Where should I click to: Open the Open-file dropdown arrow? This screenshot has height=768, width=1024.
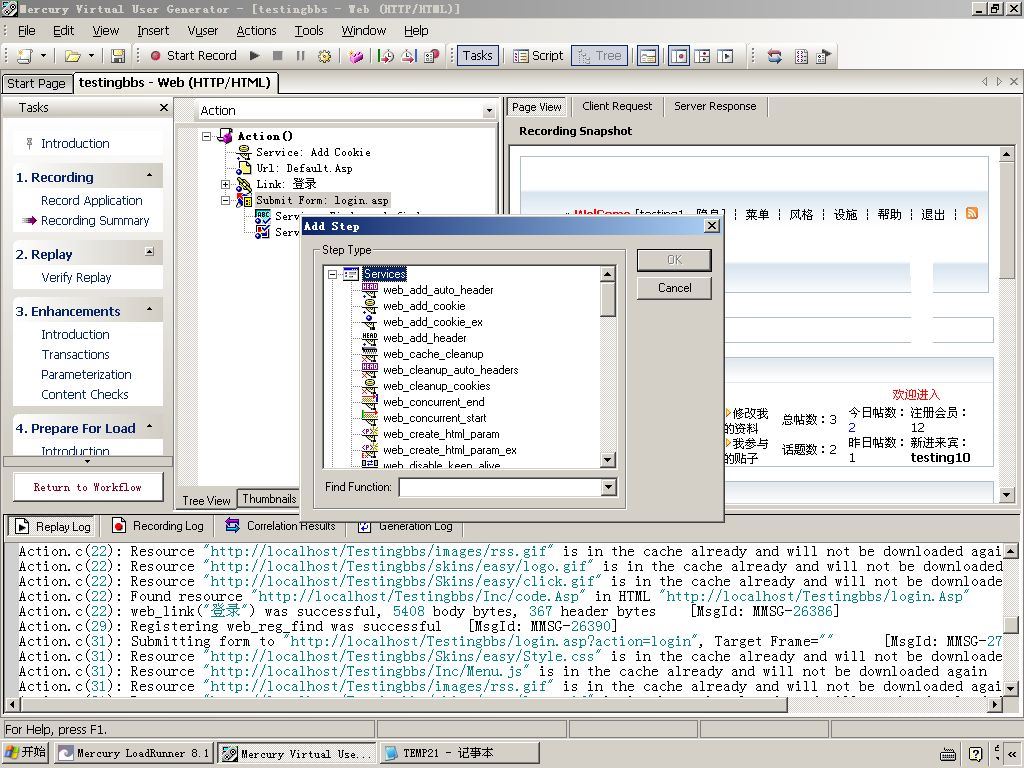point(91,56)
